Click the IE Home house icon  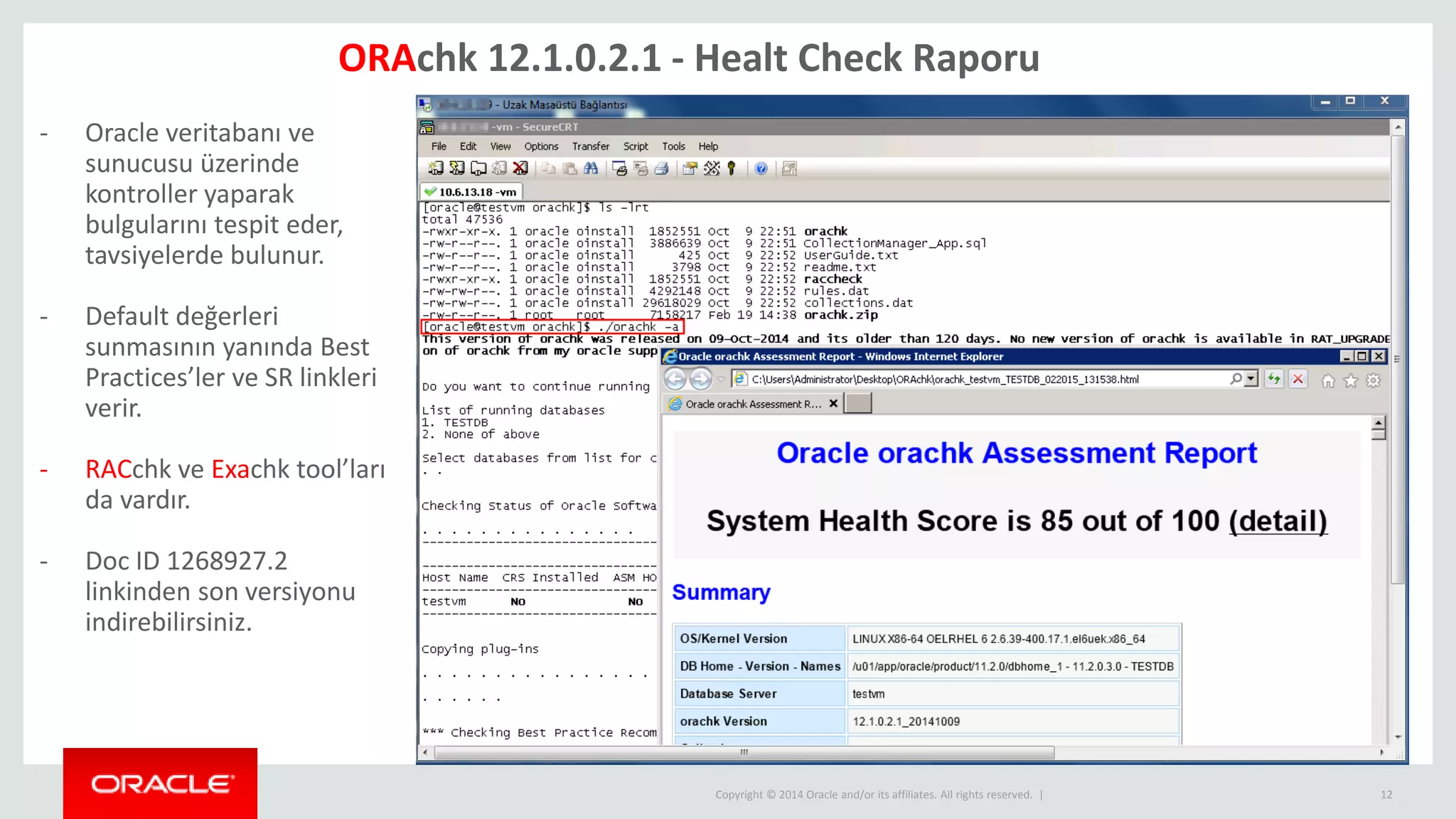coord(1328,380)
